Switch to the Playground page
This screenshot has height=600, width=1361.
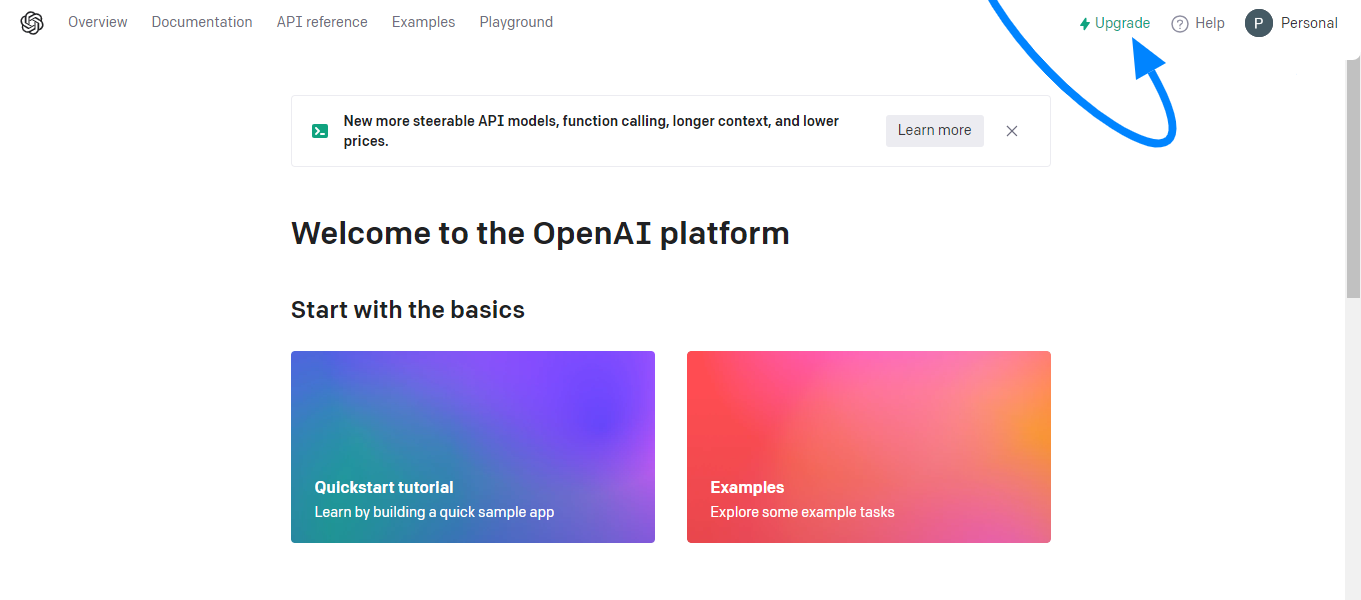(x=516, y=22)
